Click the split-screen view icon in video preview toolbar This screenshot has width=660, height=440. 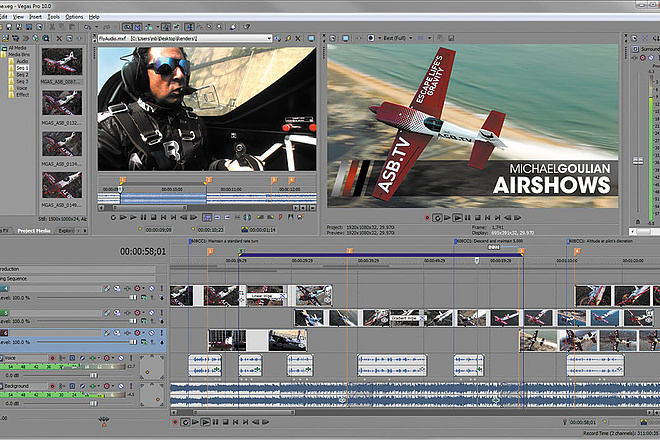pyautogui.click(x=370, y=38)
